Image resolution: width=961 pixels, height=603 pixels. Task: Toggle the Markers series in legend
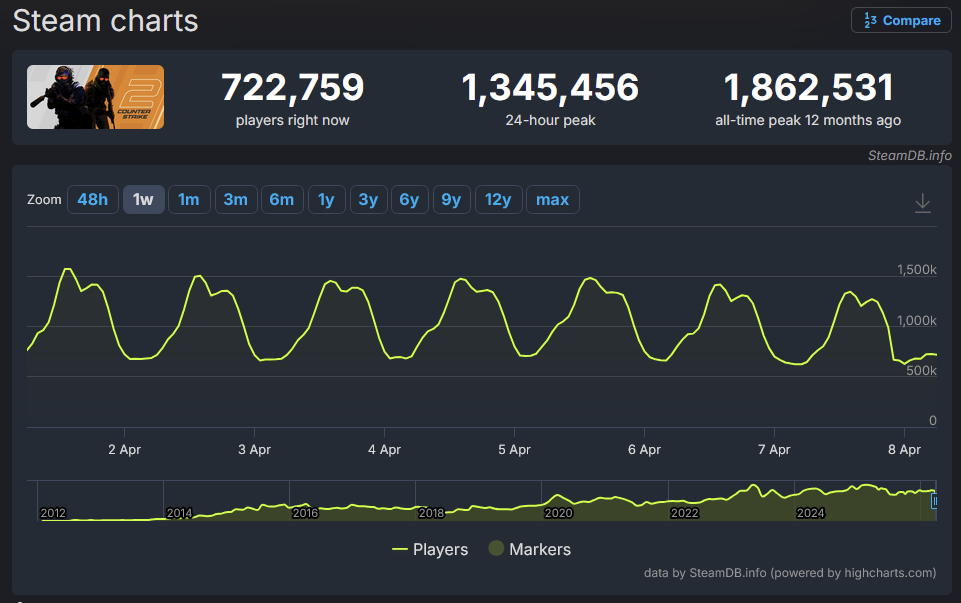click(x=530, y=549)
